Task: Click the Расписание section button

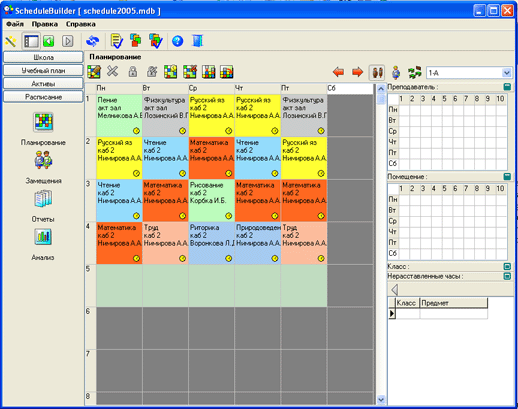Action: click(x=43, y=97)
